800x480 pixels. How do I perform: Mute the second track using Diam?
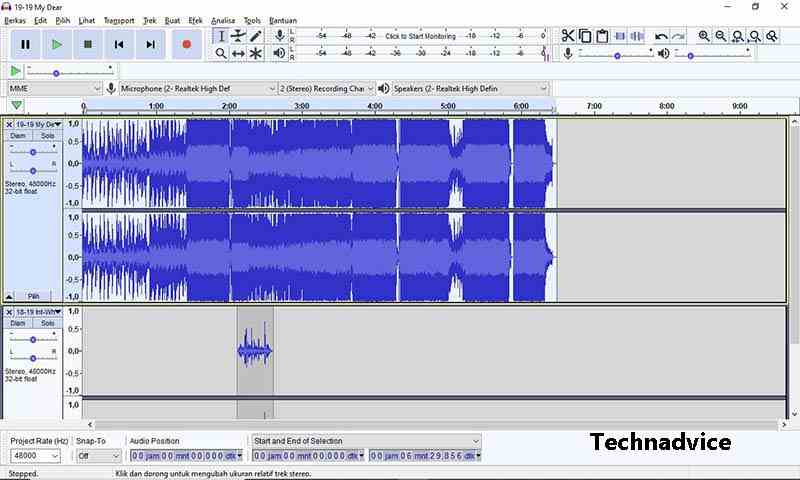pos(18,323)
